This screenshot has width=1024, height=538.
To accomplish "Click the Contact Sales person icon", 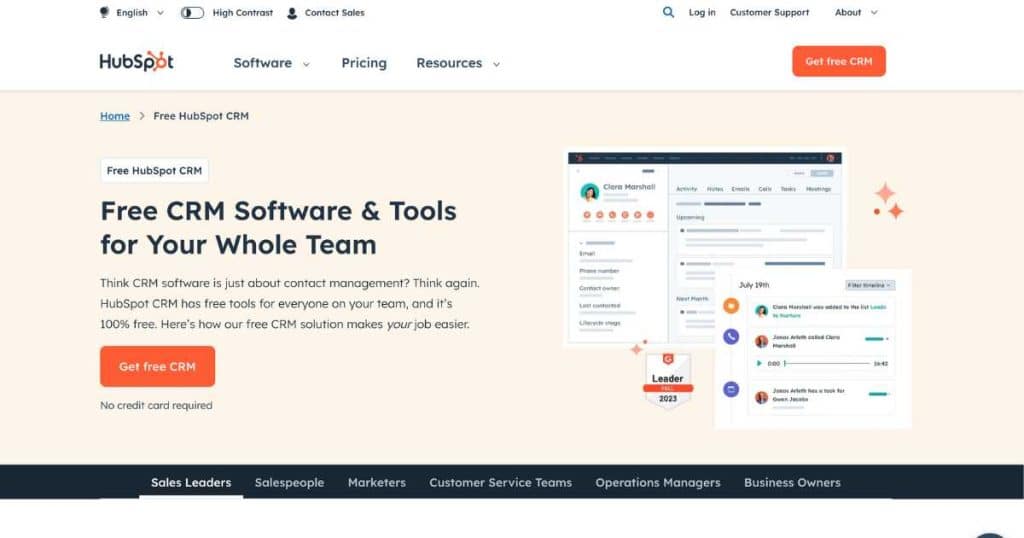I will pos(292,13).
